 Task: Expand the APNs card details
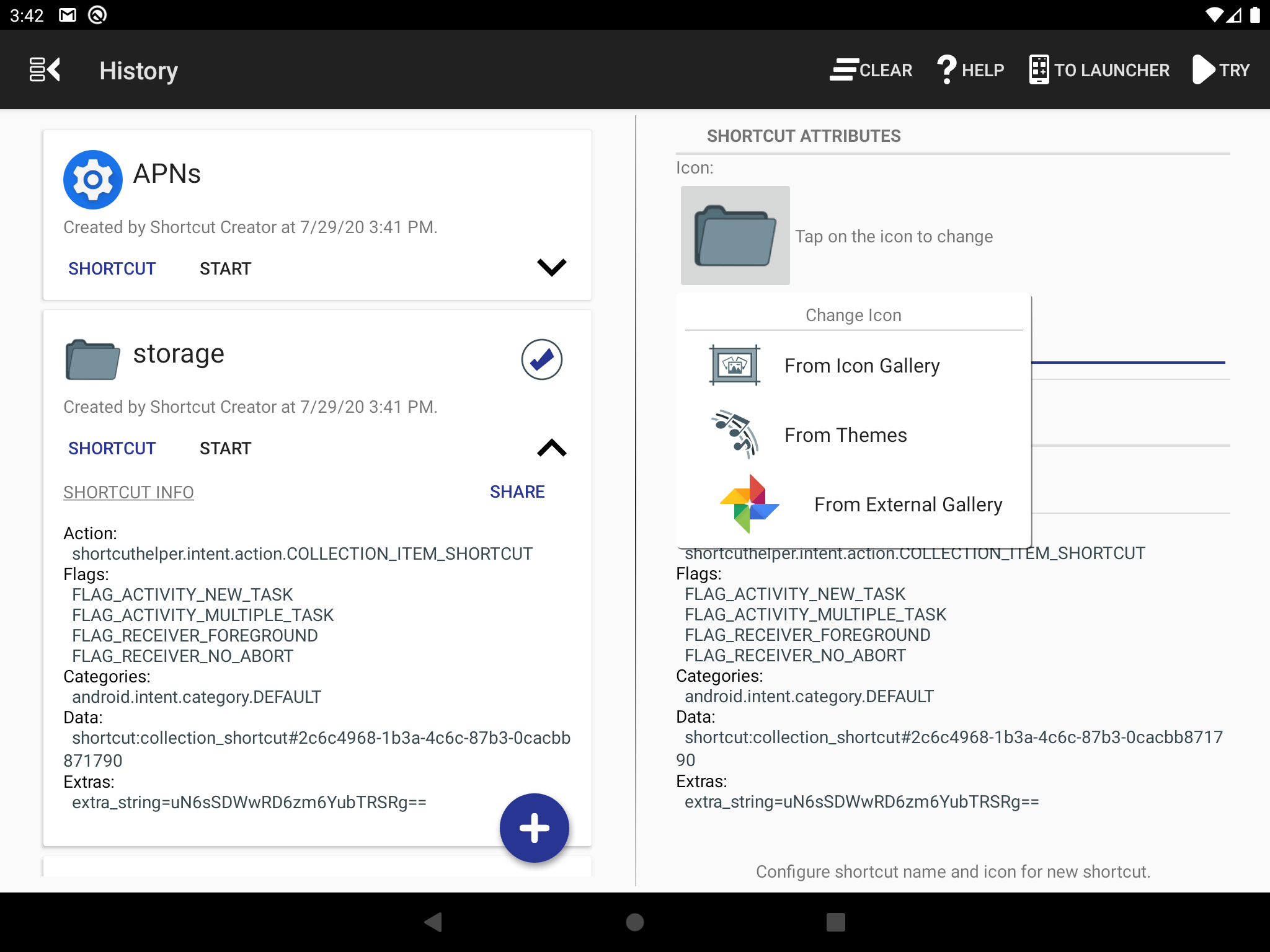tap(551, 268)
